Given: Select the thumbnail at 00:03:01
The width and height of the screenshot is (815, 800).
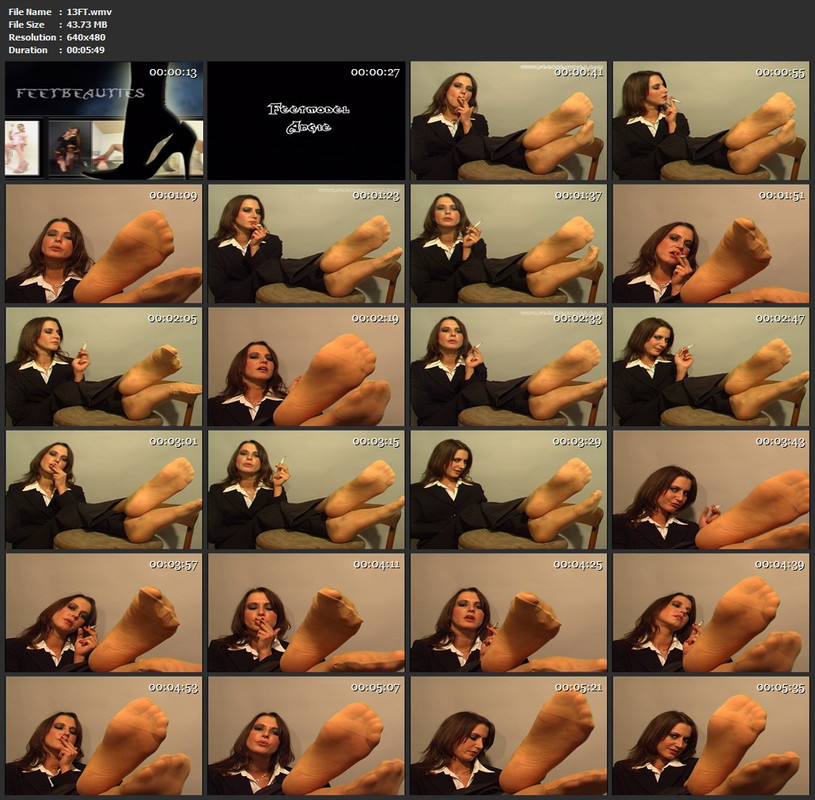Looking at the screenshot, I should coord(104,490).
